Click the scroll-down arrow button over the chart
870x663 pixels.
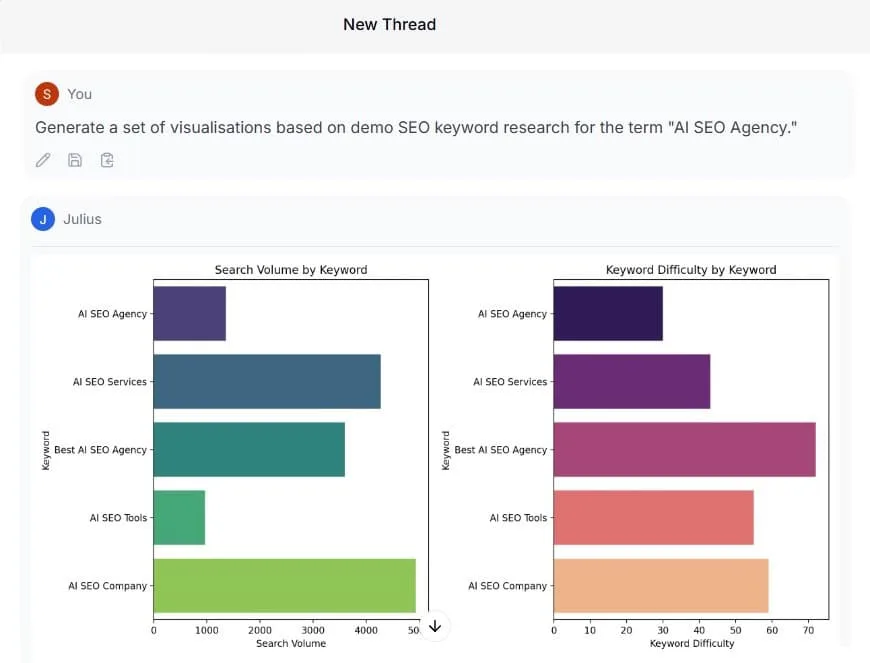coord(435,625)
